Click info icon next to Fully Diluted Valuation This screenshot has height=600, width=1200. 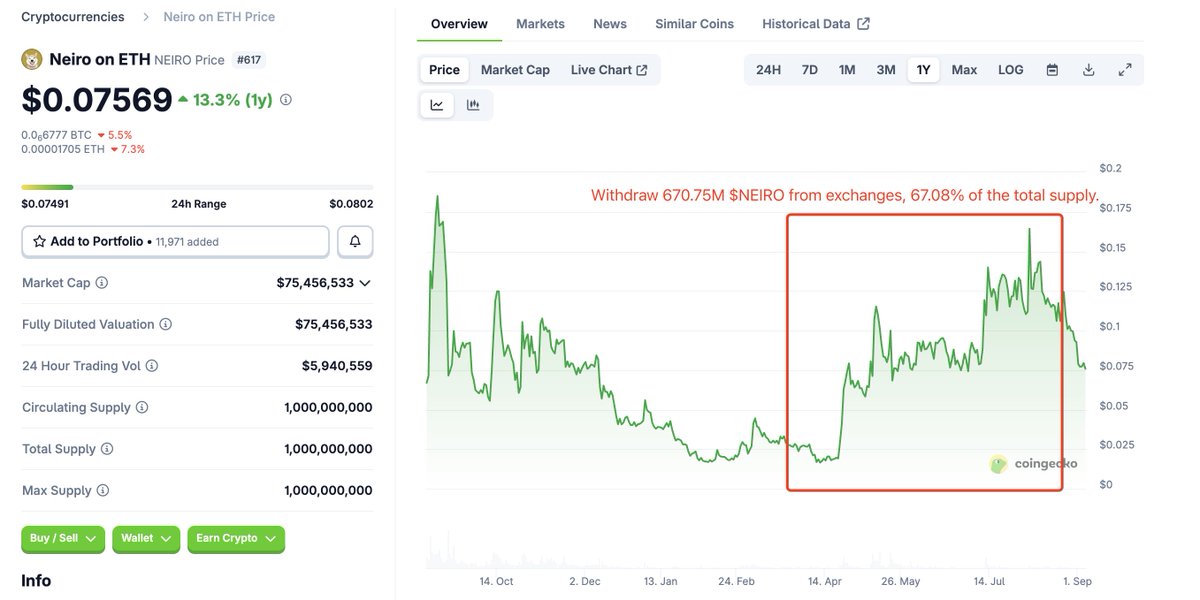click(x=166, y=325)
